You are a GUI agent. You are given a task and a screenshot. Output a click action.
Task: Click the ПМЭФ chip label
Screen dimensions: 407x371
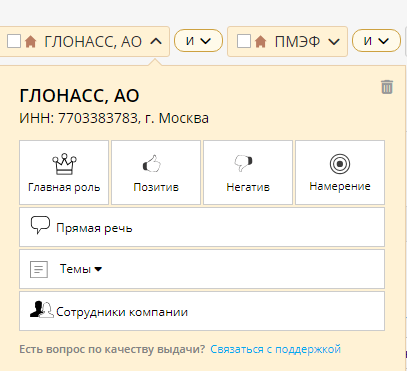coord(297,42)
